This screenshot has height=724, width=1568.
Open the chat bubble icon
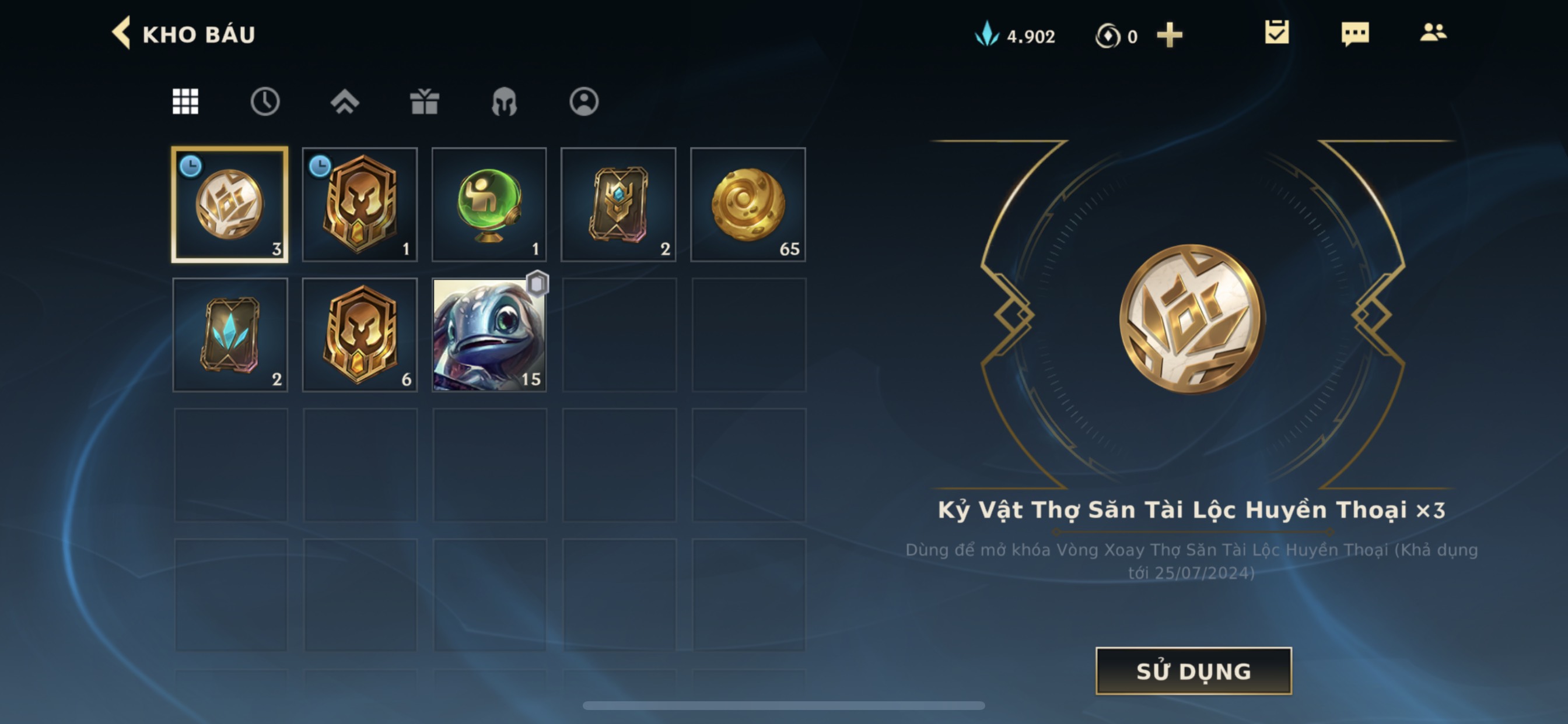(1355, 33)
